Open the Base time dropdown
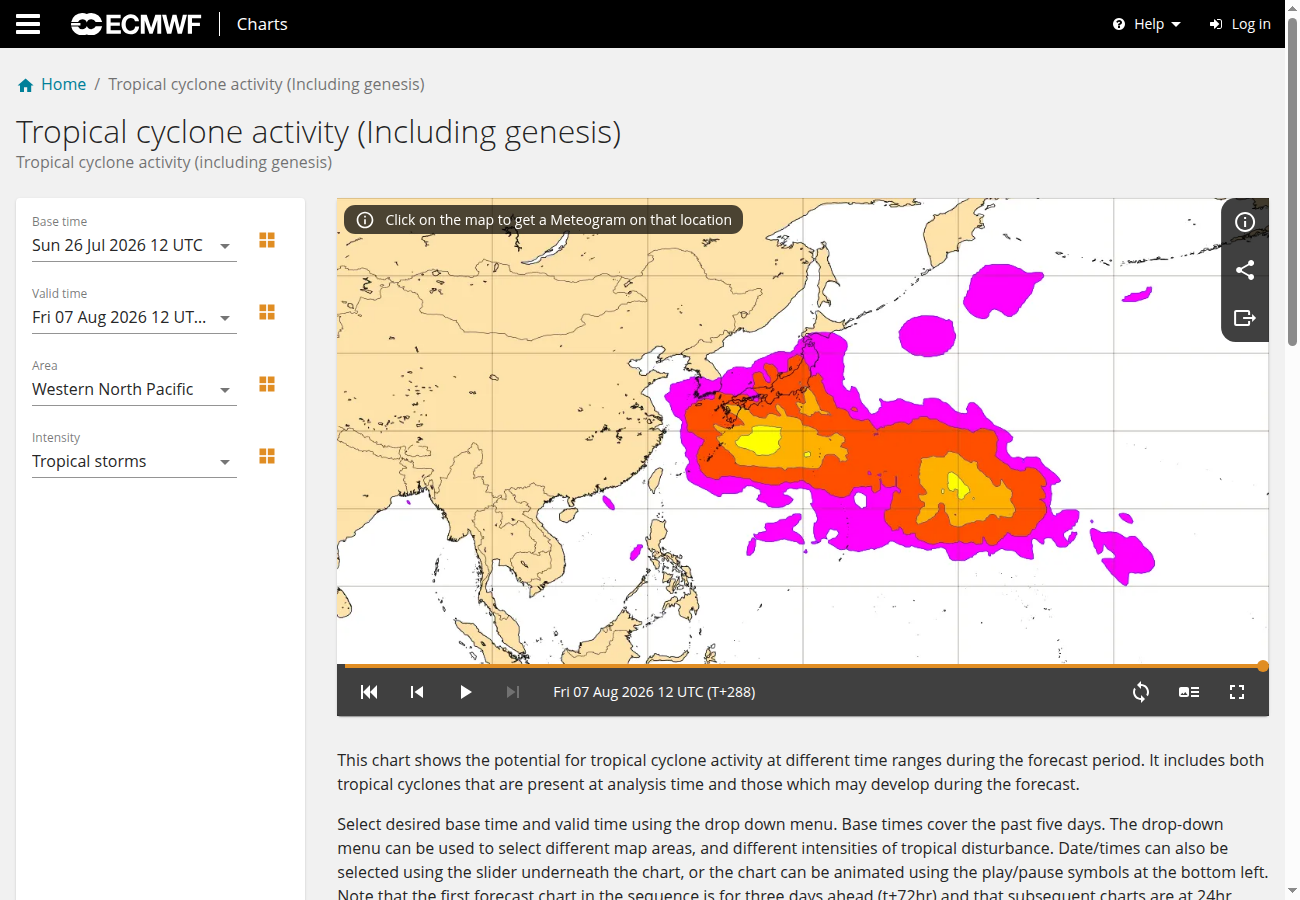1300x900 pixels. (x=134, y=245)
